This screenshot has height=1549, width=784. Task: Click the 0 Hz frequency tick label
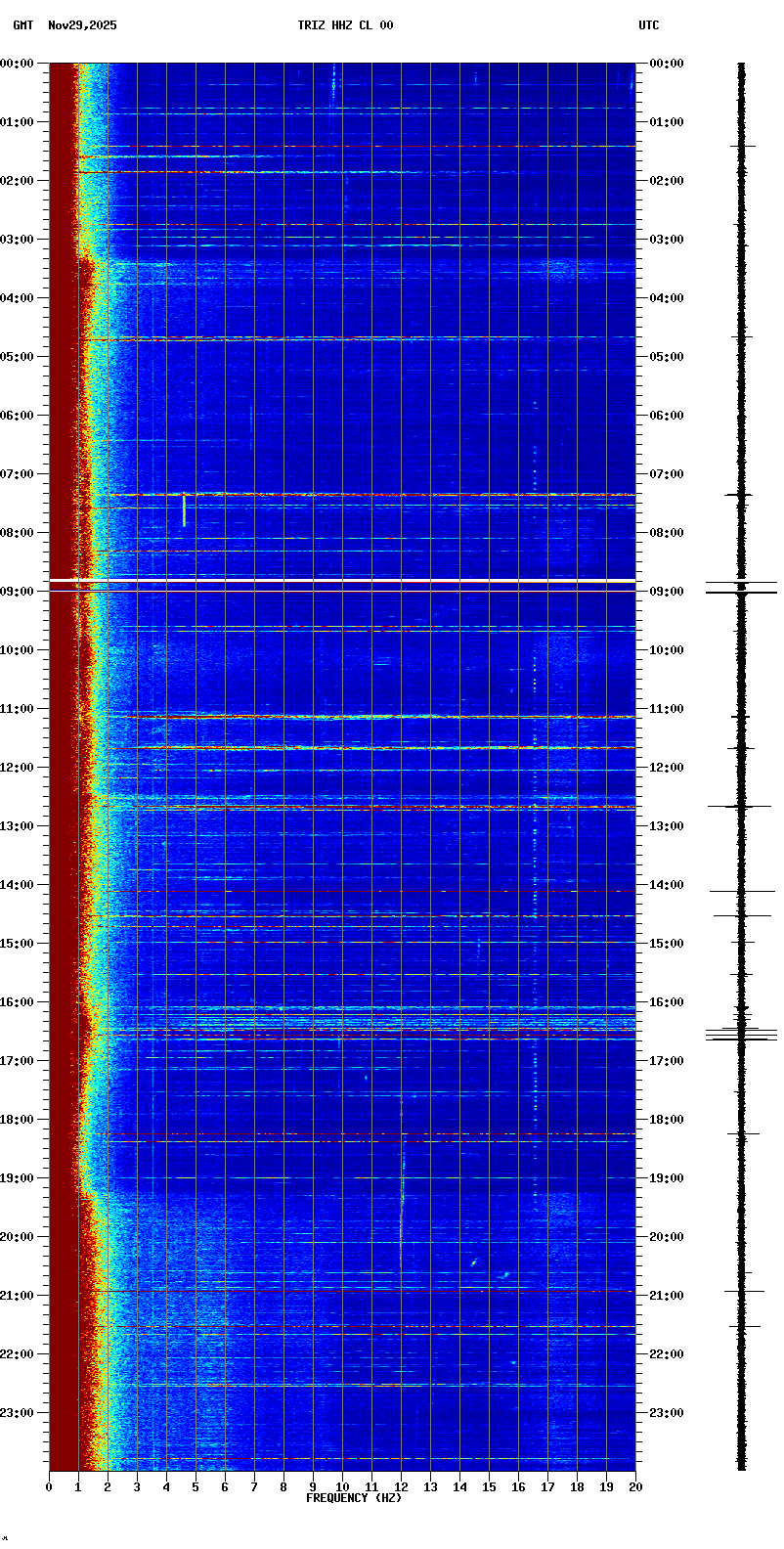[49, 1487]
